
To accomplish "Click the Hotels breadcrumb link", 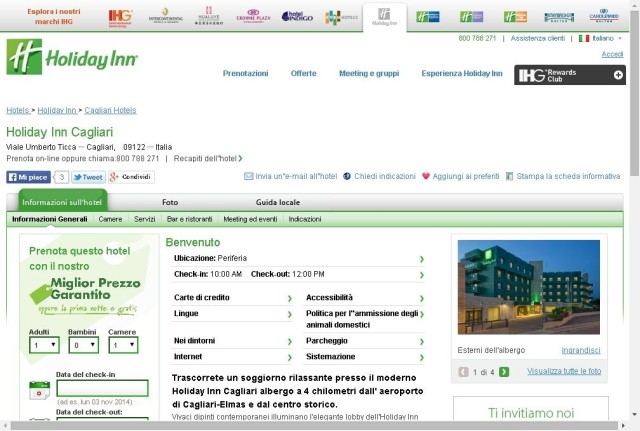I will tap(18, 110).
